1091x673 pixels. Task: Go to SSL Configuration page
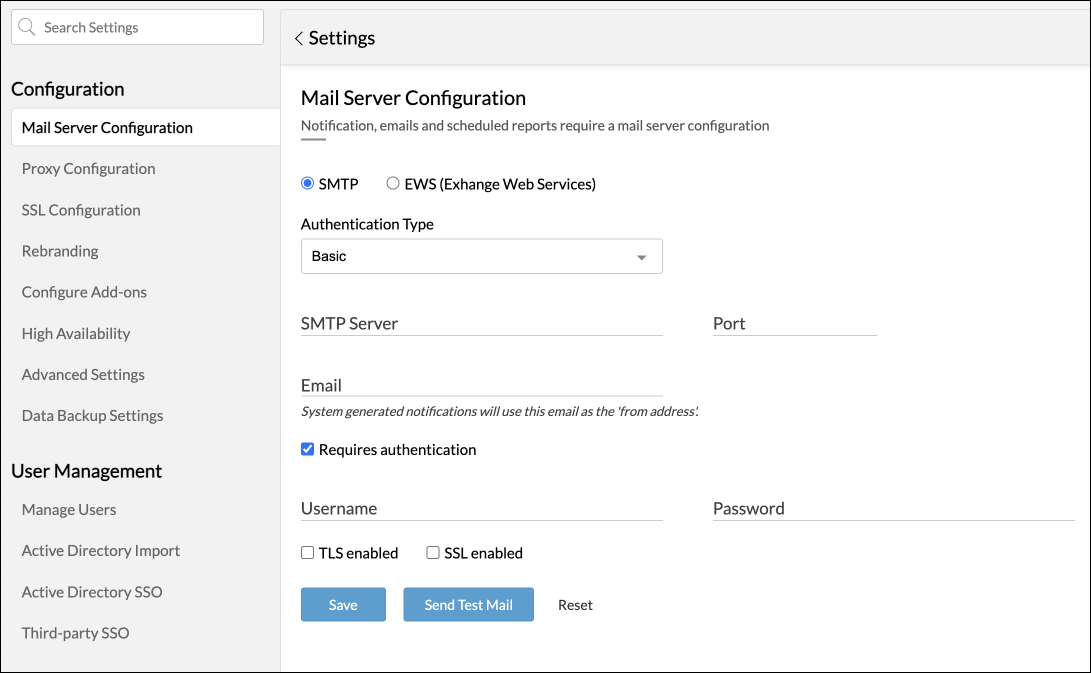[x=81, y=210]
